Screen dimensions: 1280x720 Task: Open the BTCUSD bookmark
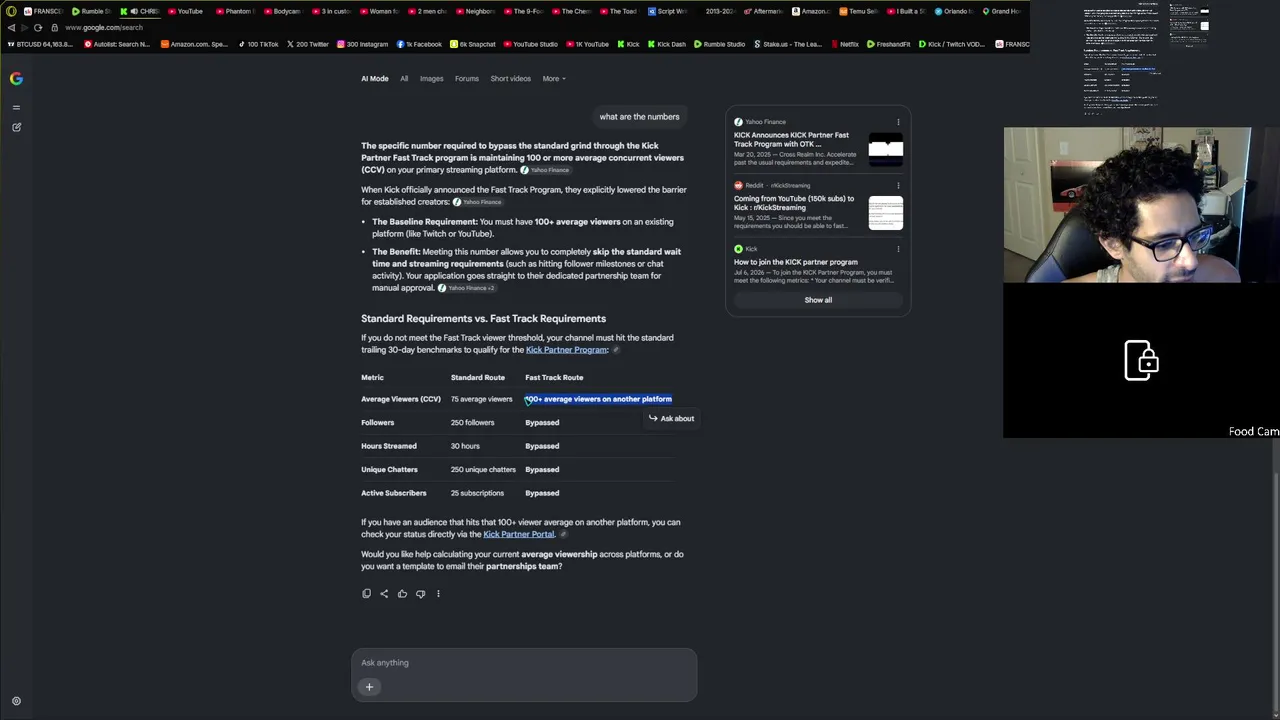pos(39,44)
